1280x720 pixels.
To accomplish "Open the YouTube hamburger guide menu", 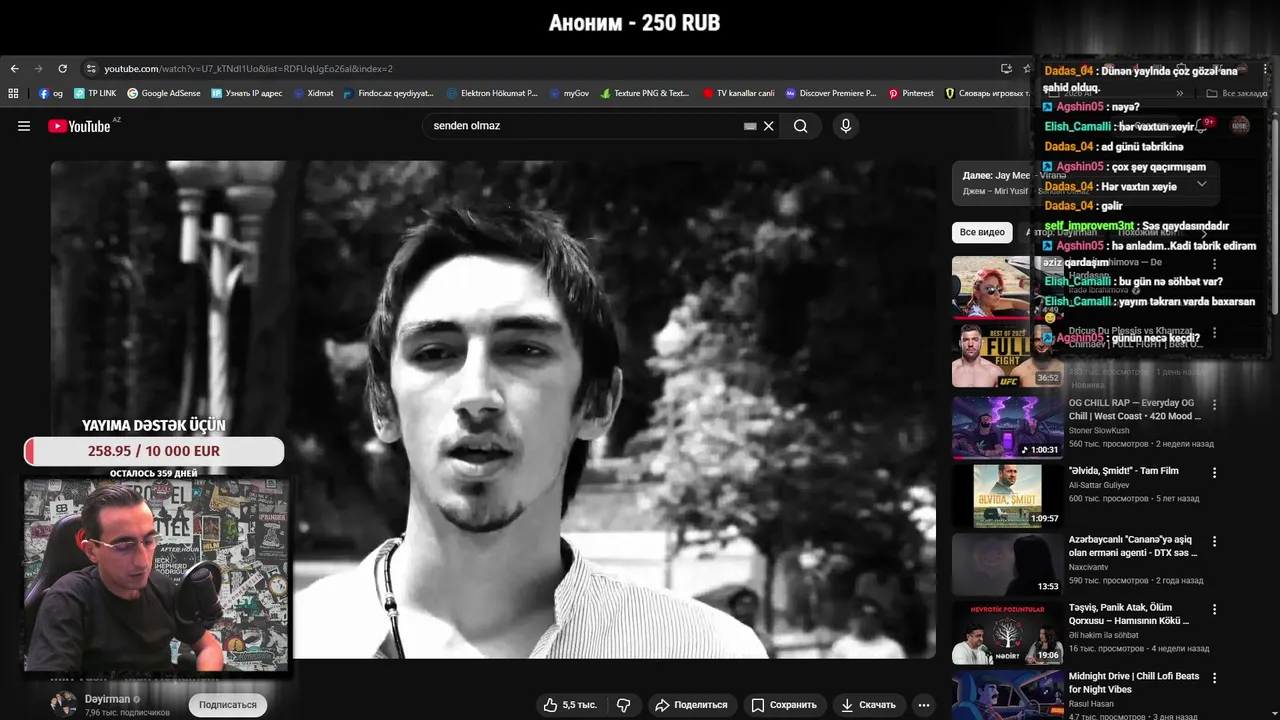I will click(x=24, y=126).
